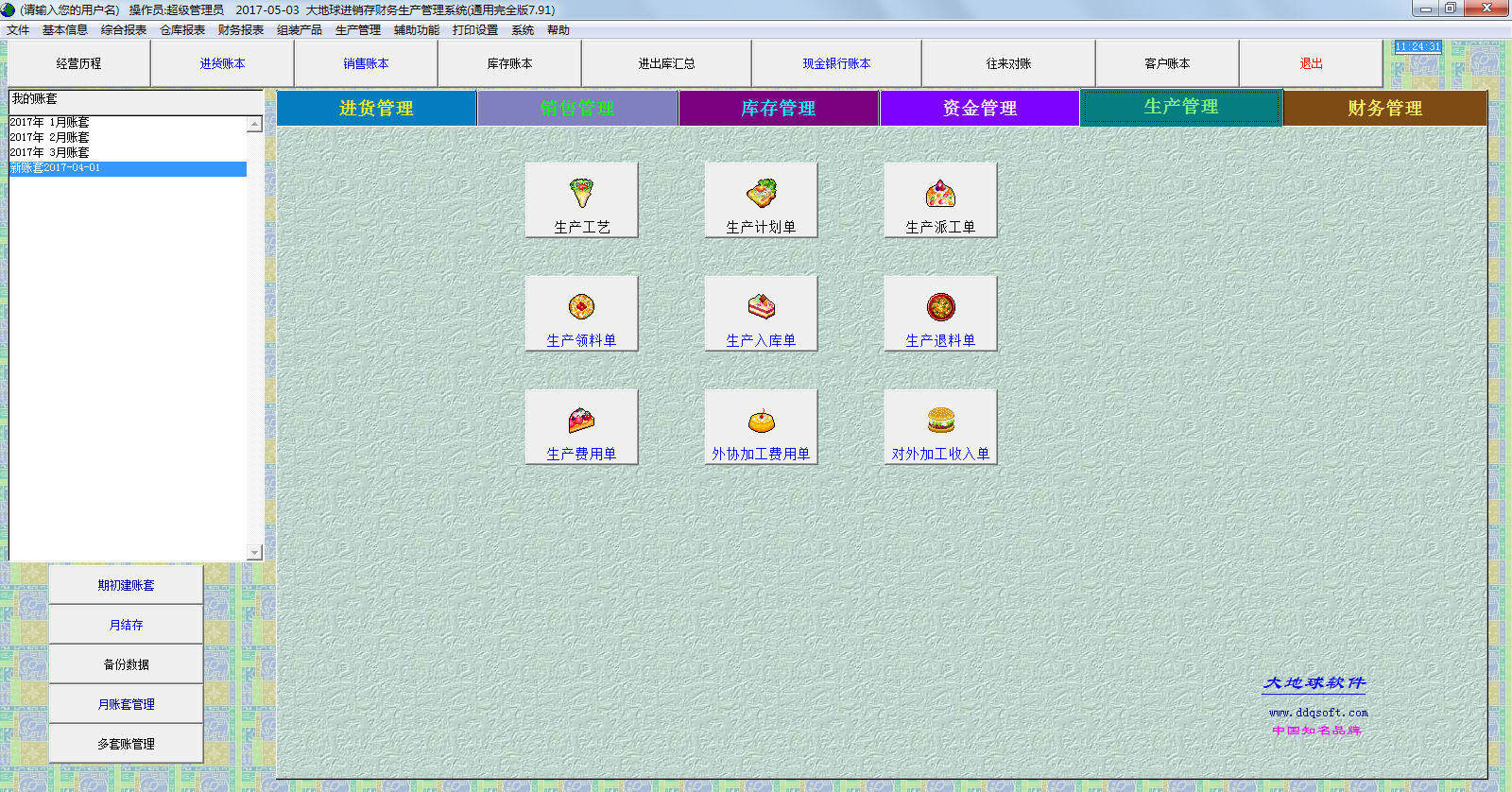Restore down the application window

pos(1451,9)
